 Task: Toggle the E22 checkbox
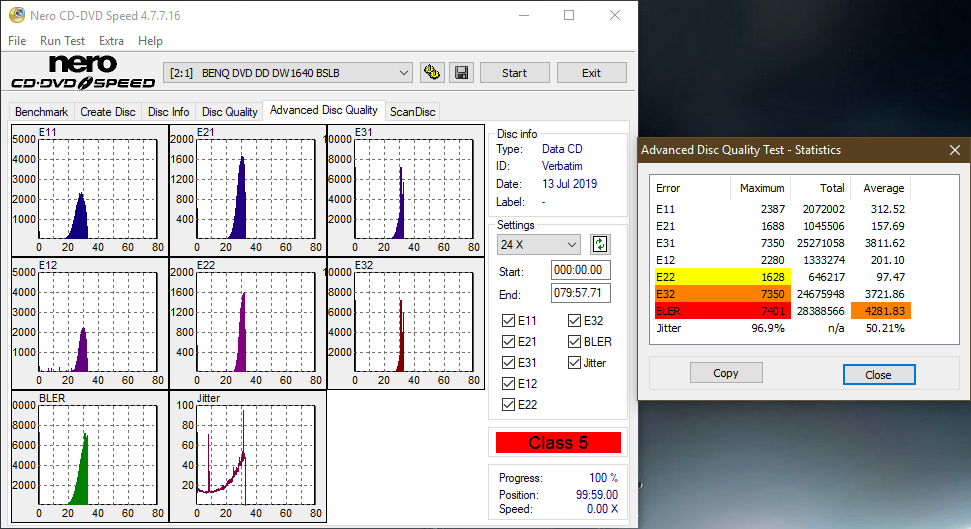click(508, 404)
